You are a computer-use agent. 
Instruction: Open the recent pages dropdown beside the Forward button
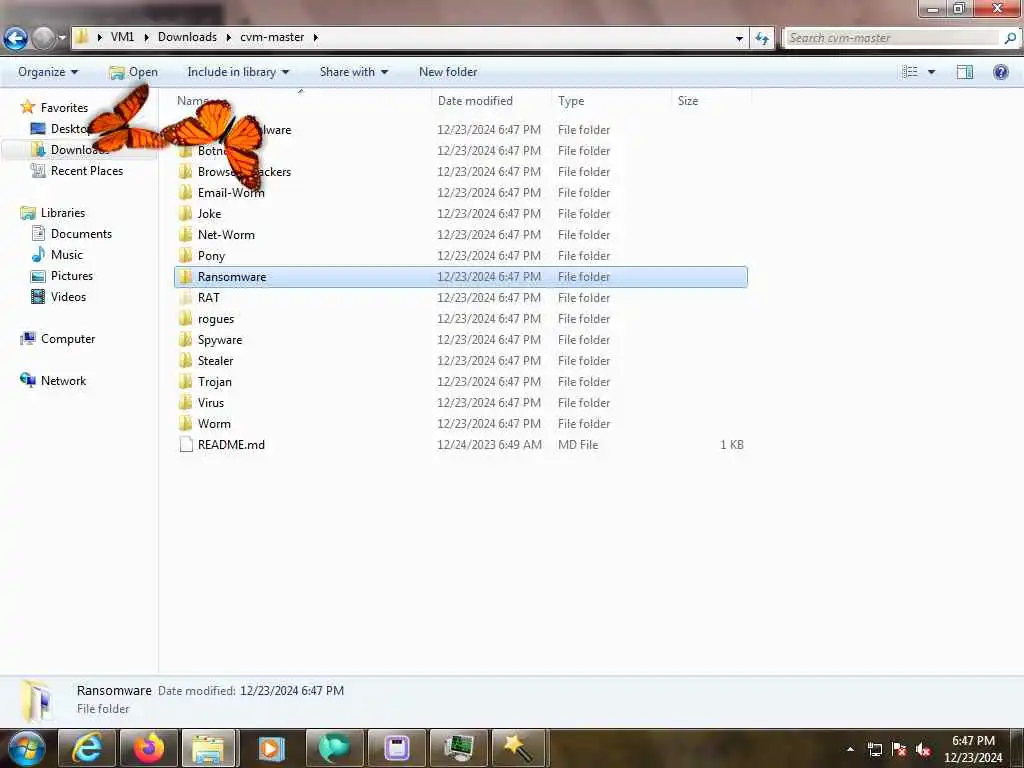coord(62,39)
